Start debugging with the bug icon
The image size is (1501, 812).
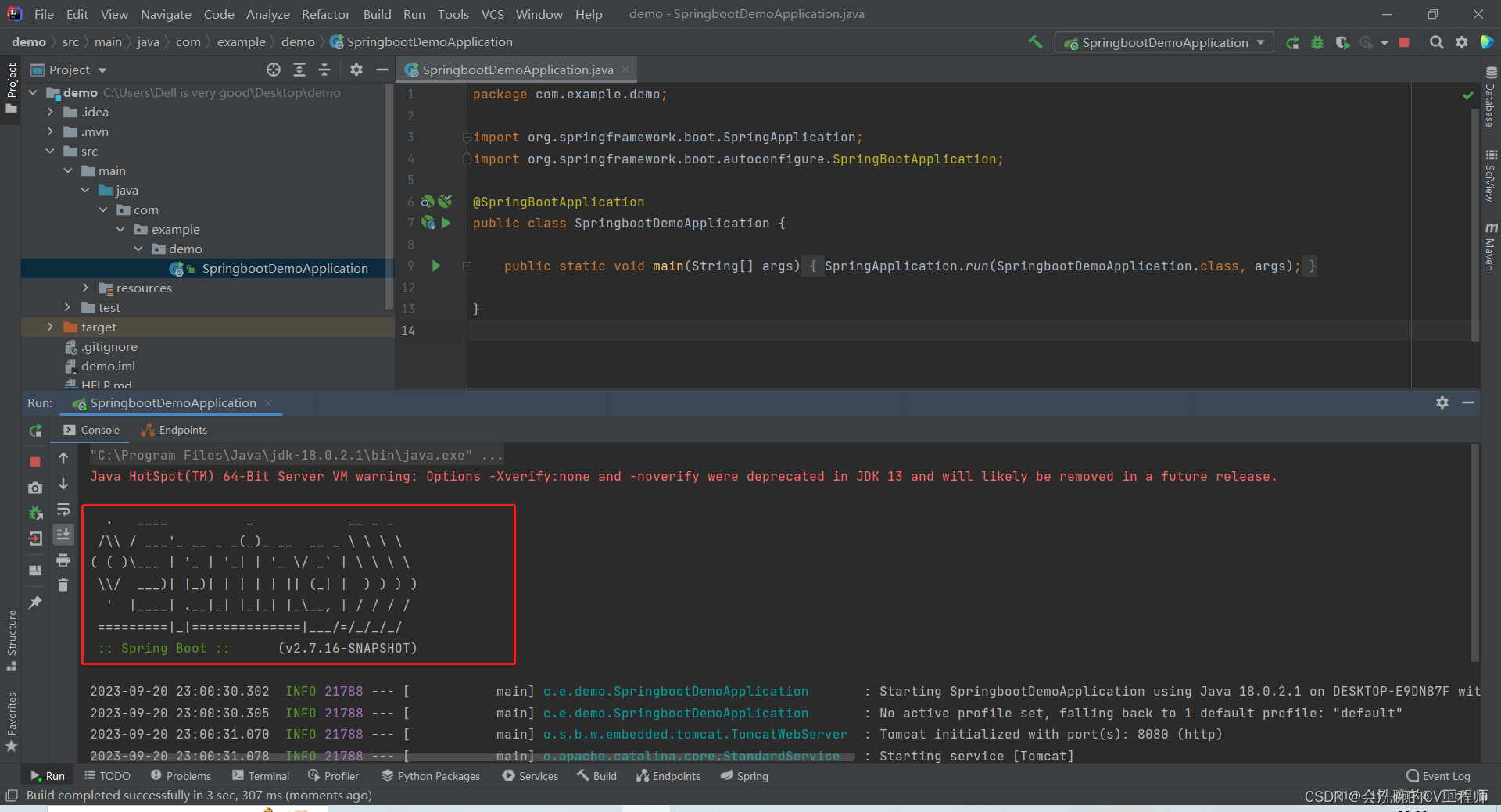pos(1317,43)
